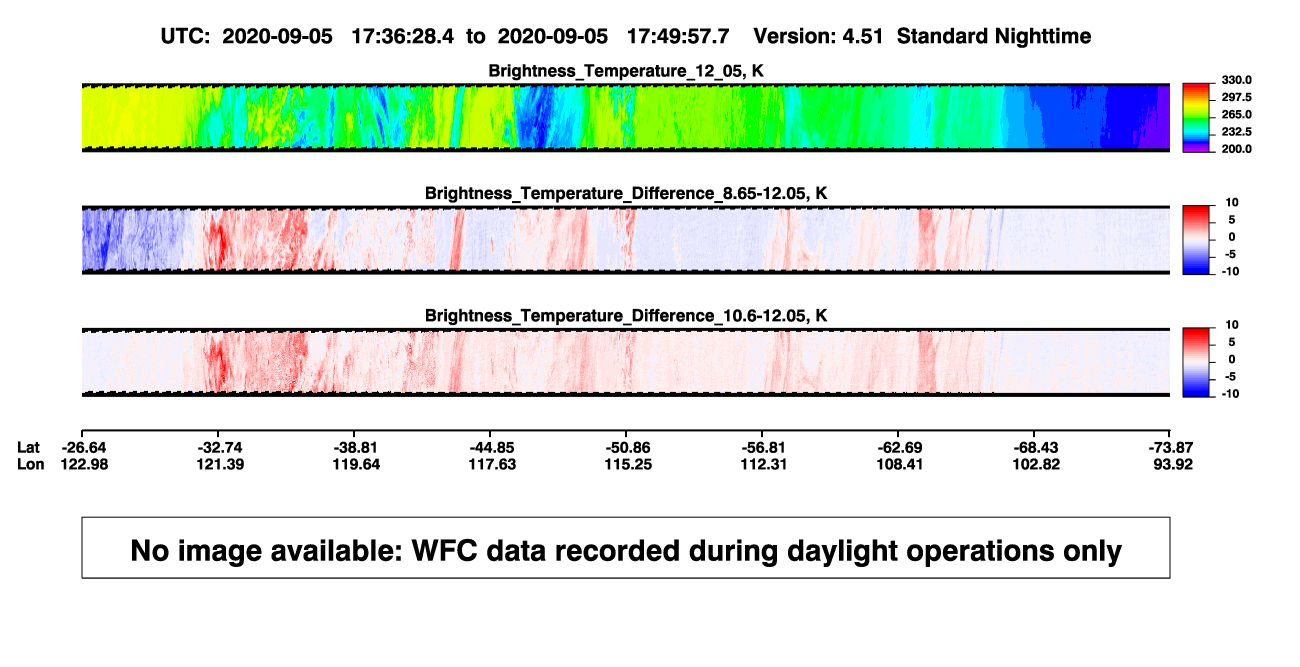1300x667 pixels.
Task: Click the Brightness Temperature 12_05 image strip
Action: pyautogui.click(x=626, y=117)
